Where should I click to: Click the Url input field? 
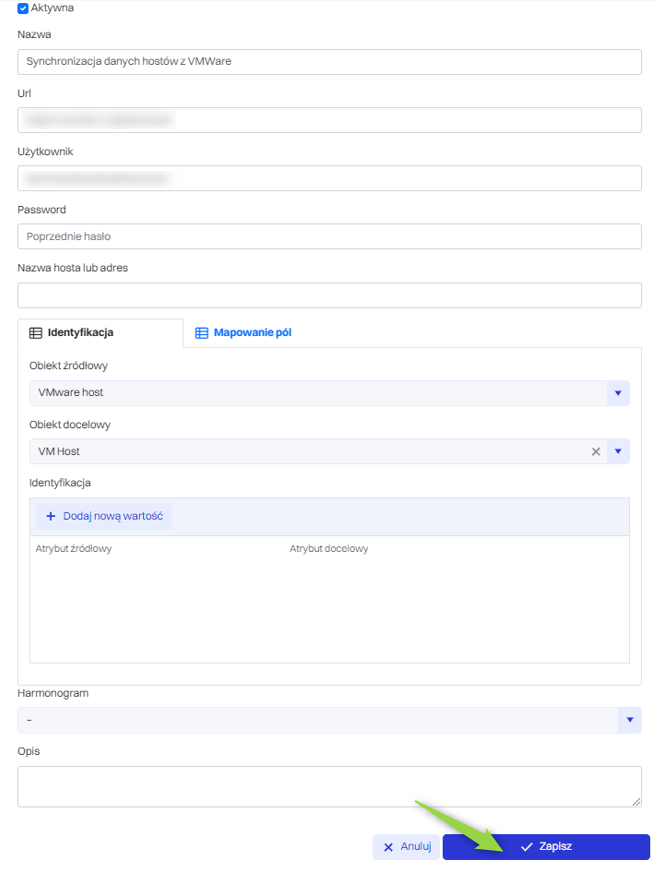328,120
